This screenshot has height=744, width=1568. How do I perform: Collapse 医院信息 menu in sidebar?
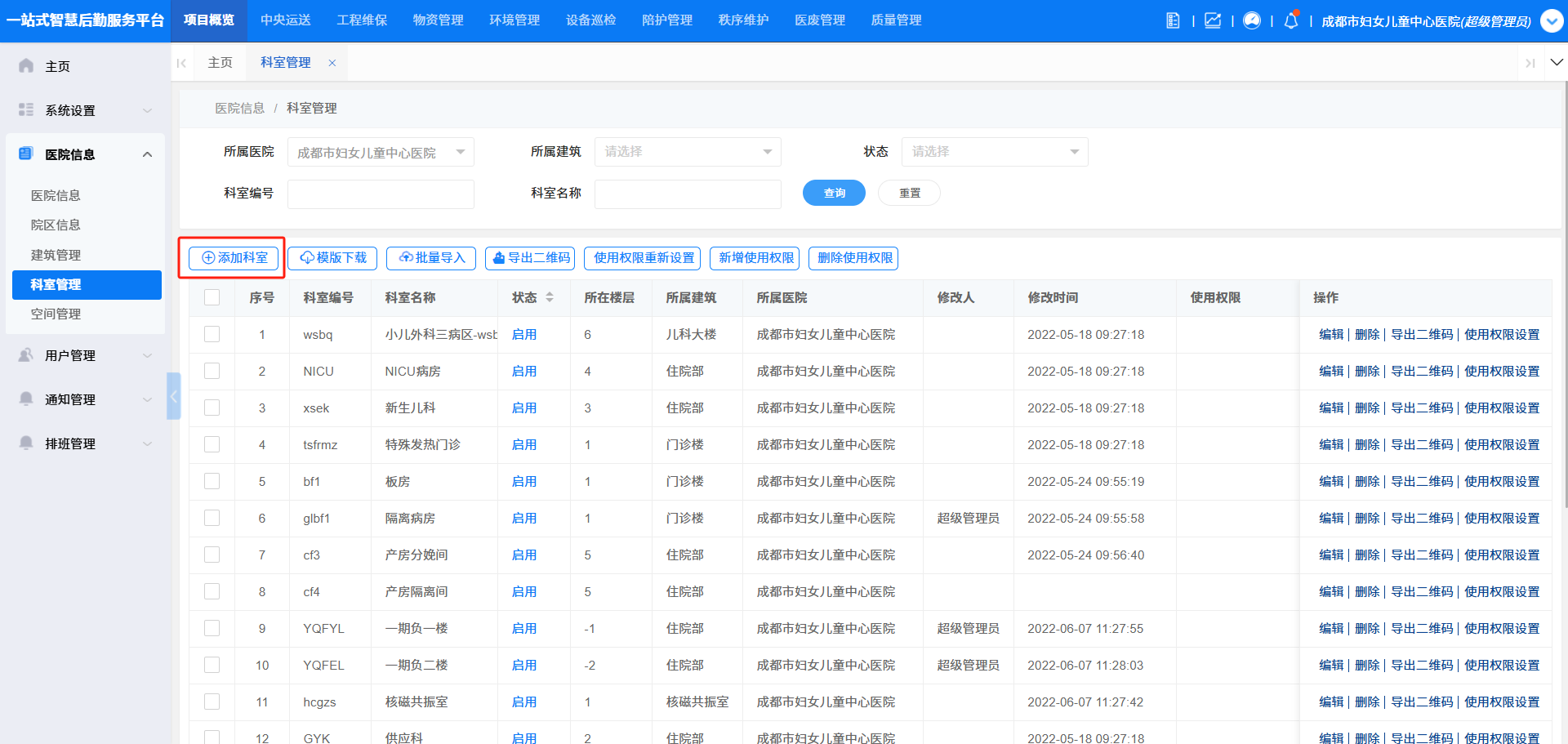click(147, 154)
